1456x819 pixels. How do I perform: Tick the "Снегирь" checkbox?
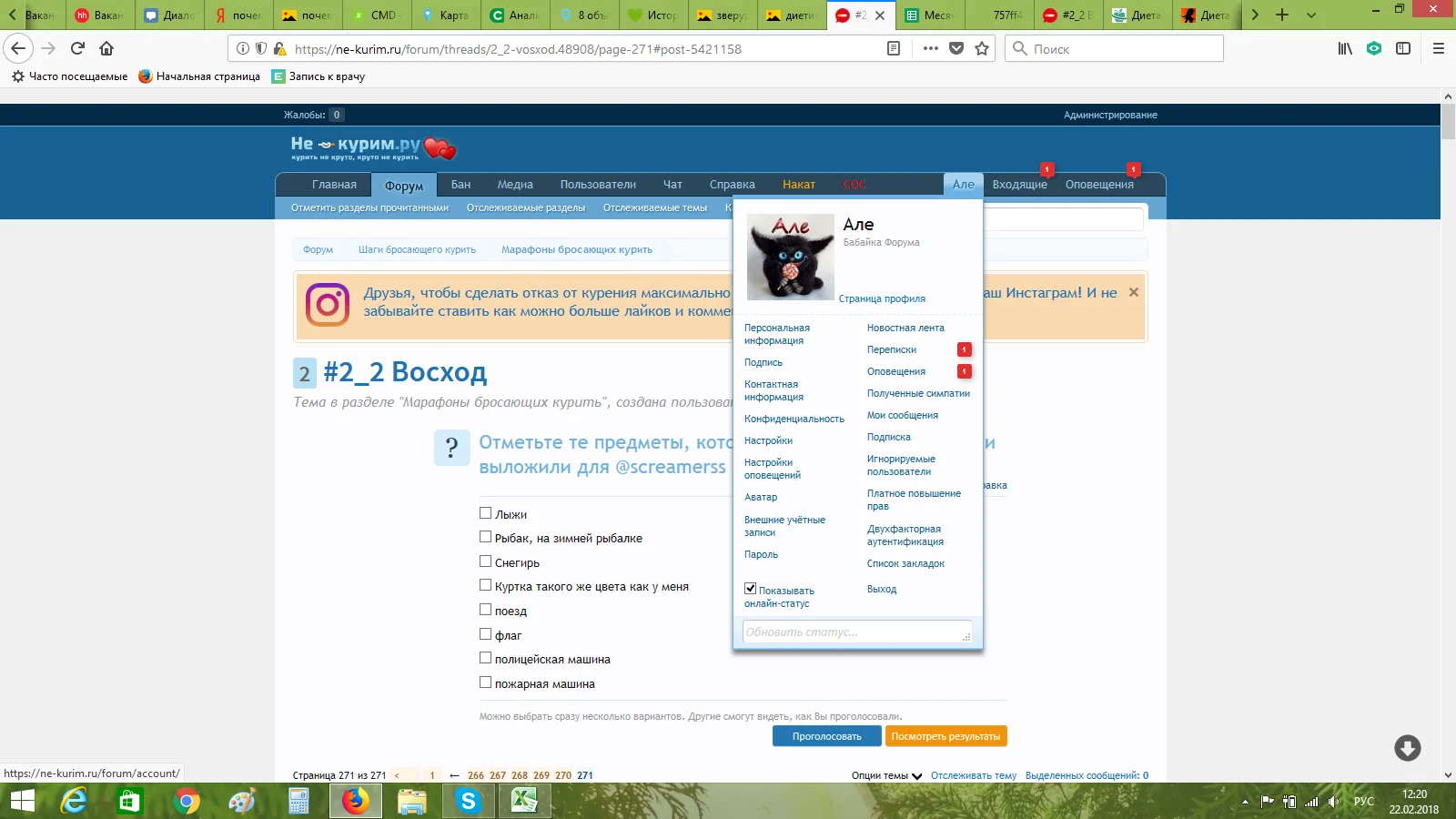point(486,561)
